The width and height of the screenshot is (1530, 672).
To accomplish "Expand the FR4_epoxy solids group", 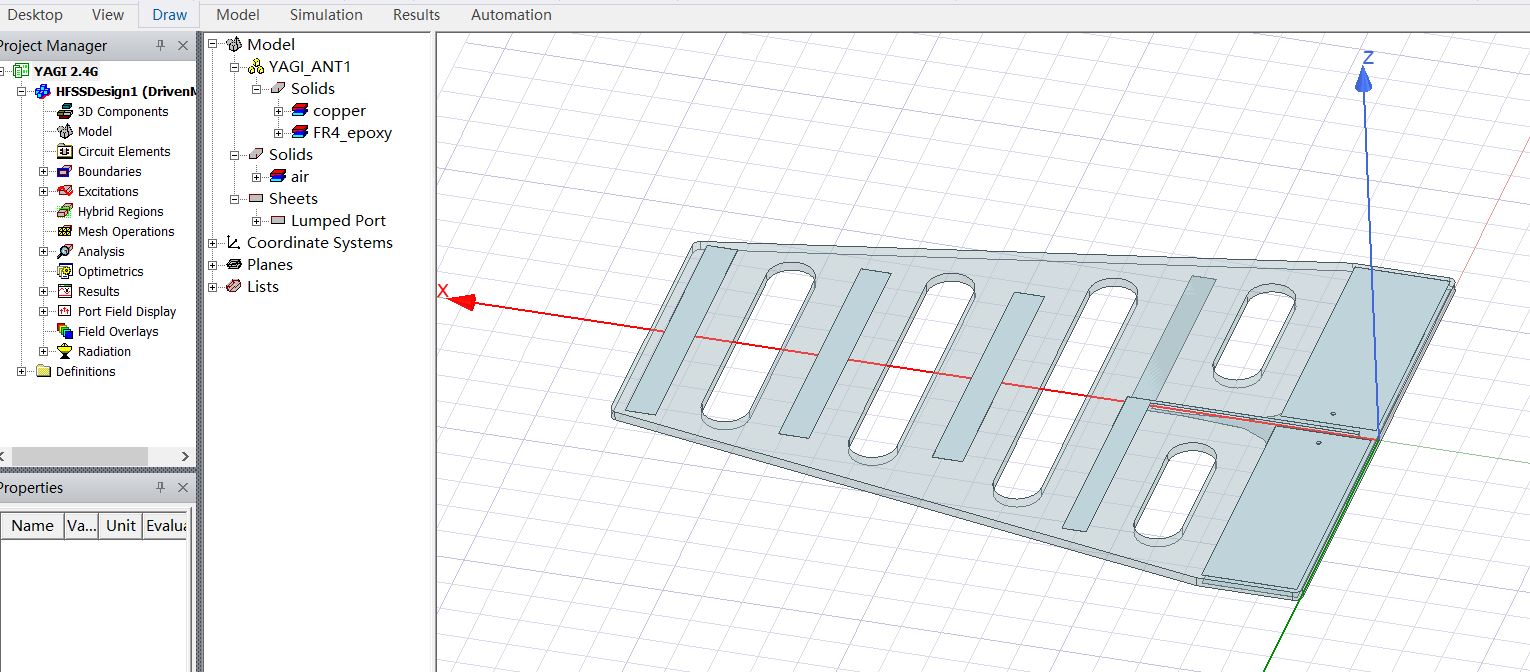I will click(279, 133).
